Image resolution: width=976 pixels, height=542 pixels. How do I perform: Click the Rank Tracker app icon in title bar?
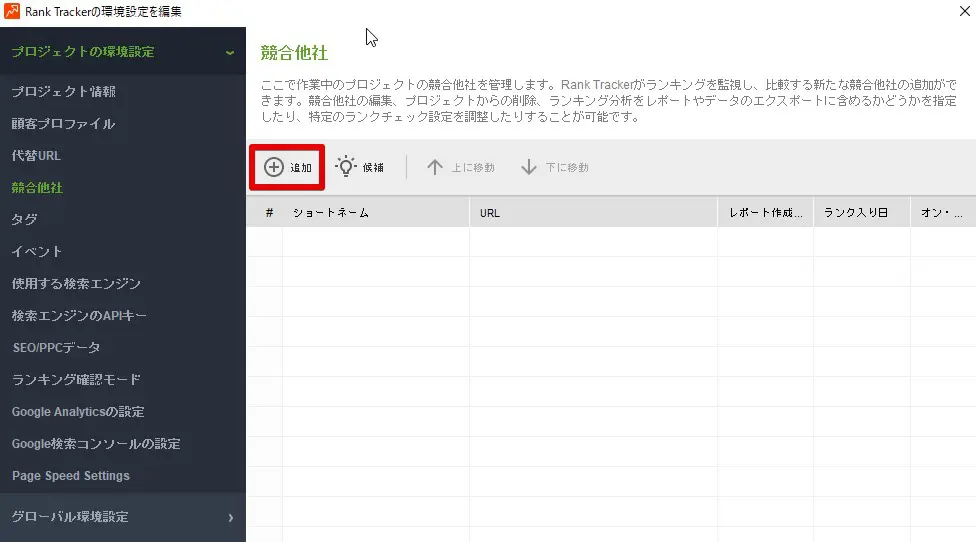click(x=11, y=12)
